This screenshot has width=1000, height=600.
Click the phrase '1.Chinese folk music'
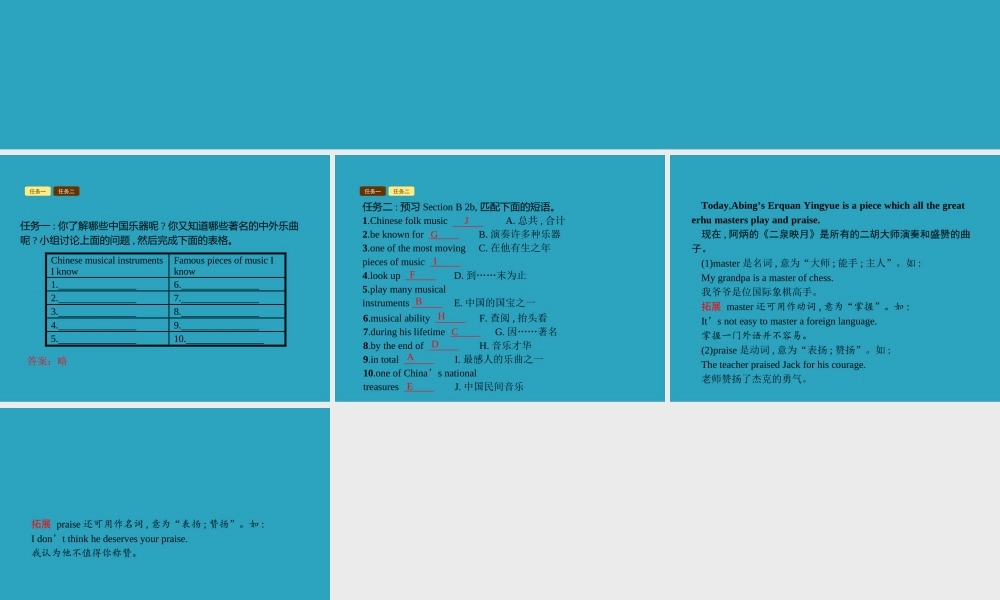[405, 221]
